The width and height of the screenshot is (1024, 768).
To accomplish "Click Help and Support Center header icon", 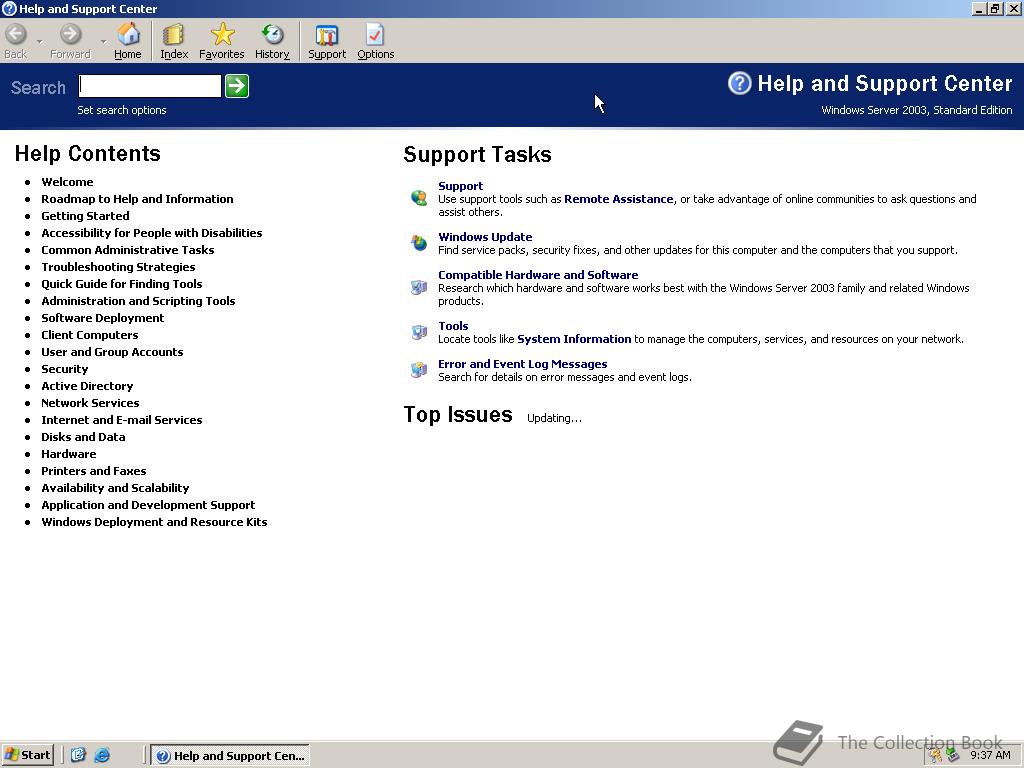I will coord(740,83).
